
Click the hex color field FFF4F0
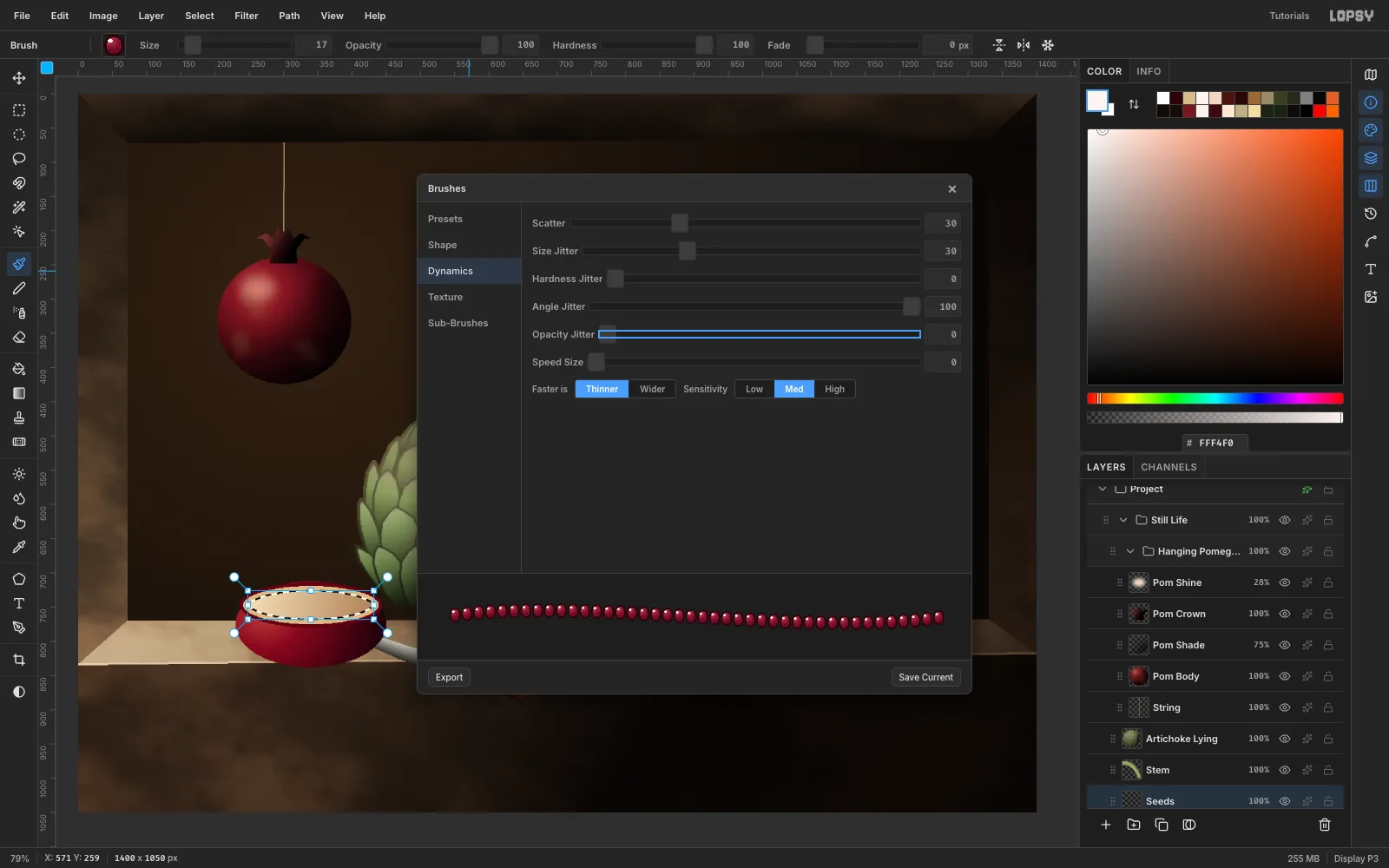pyautogui.click(x=1215, y=443)
